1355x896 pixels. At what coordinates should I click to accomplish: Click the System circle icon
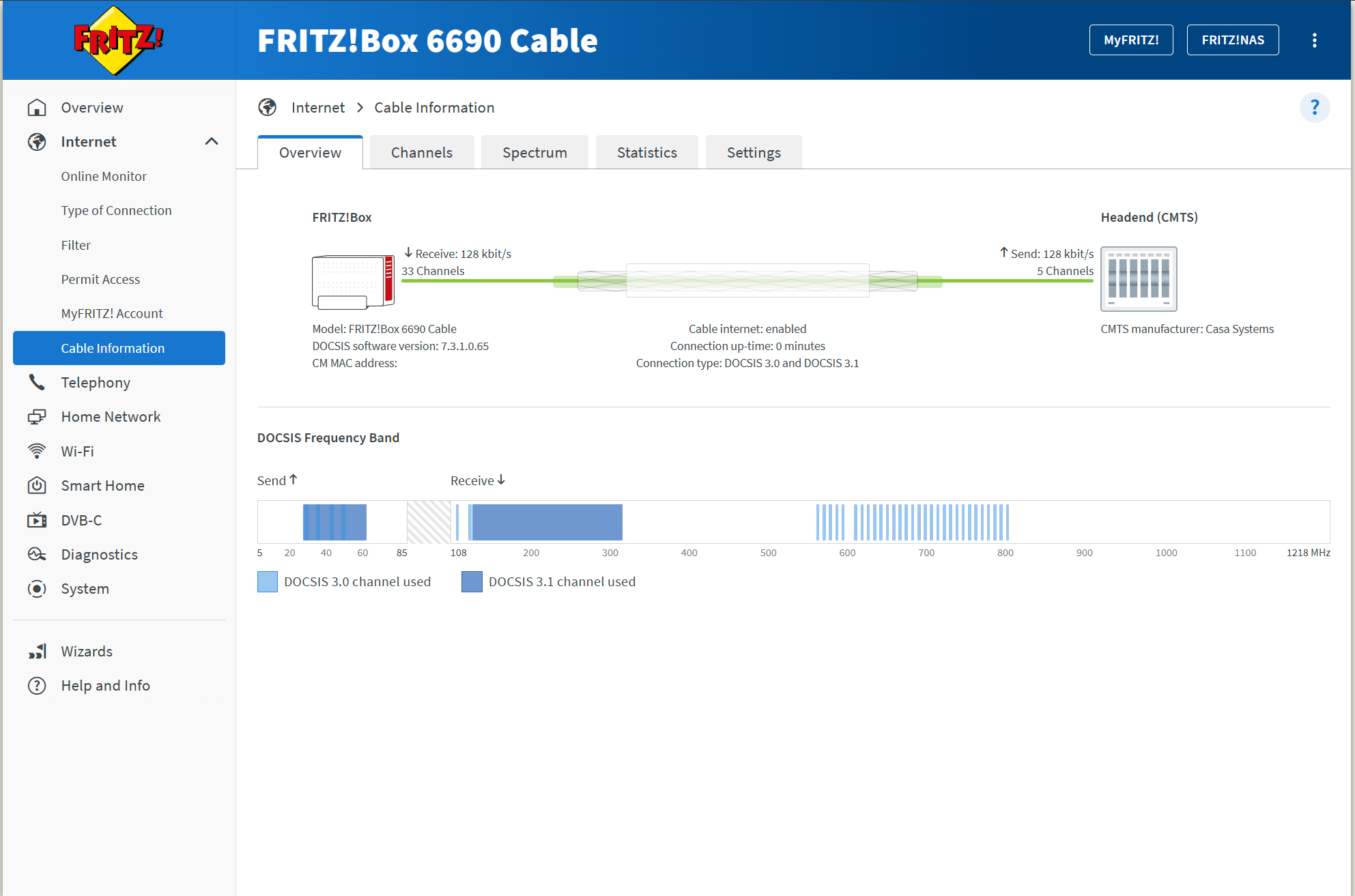(x=37, y=589)
